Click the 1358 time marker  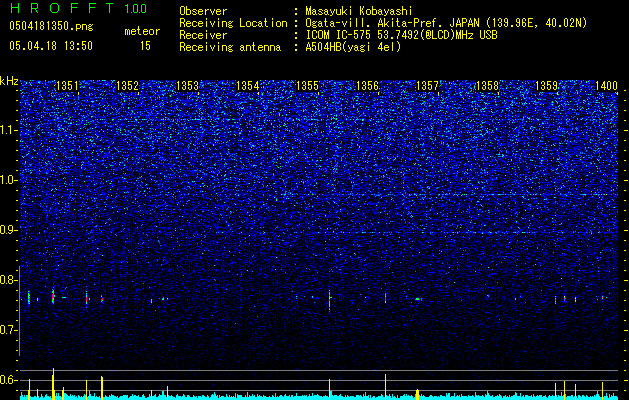point(487,86)
